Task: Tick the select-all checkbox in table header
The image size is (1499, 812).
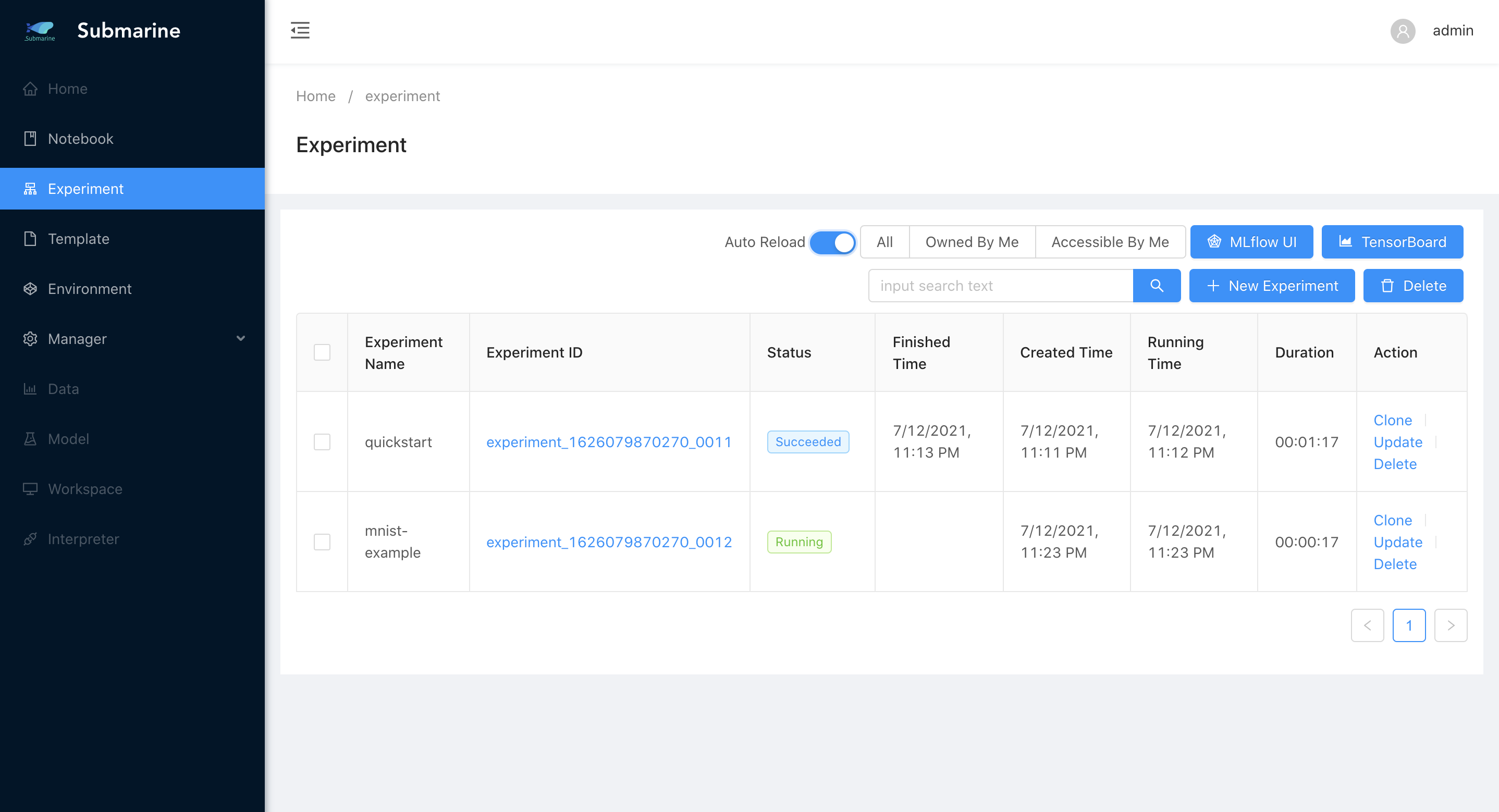Action: click(322, 352)
